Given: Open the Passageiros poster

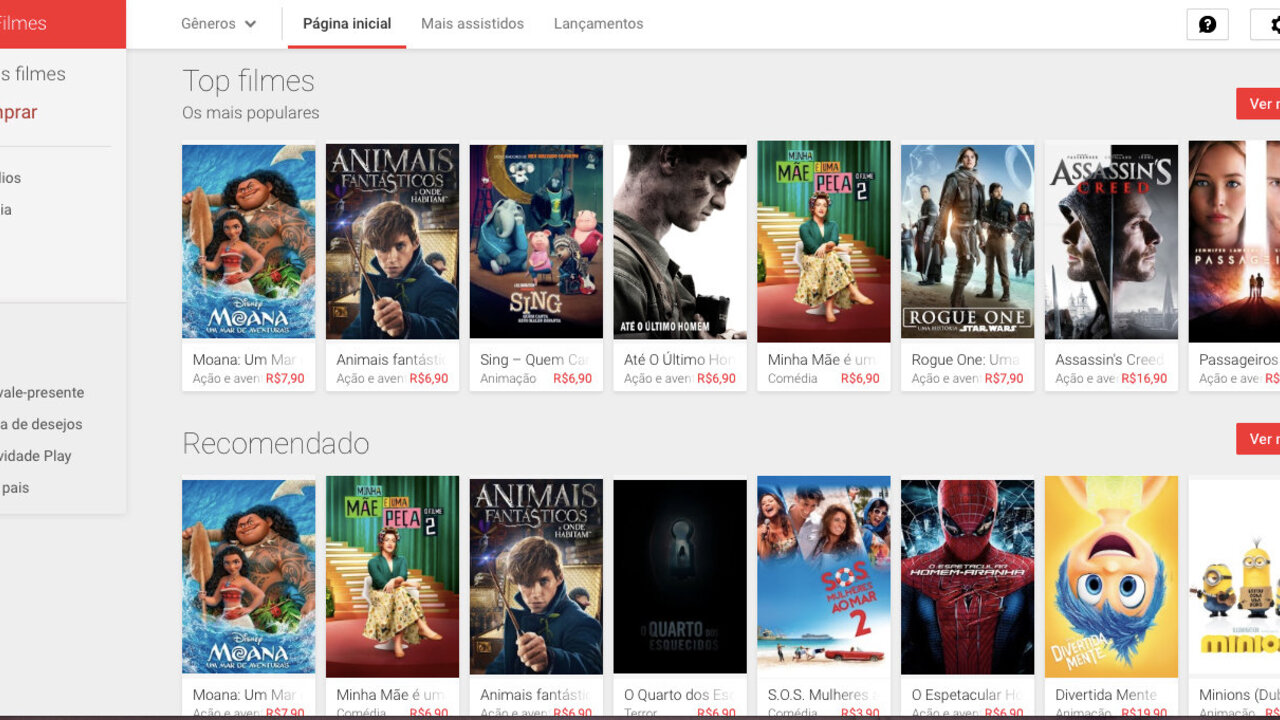Looking at the screenshot, I should [x=1234, y=241].
